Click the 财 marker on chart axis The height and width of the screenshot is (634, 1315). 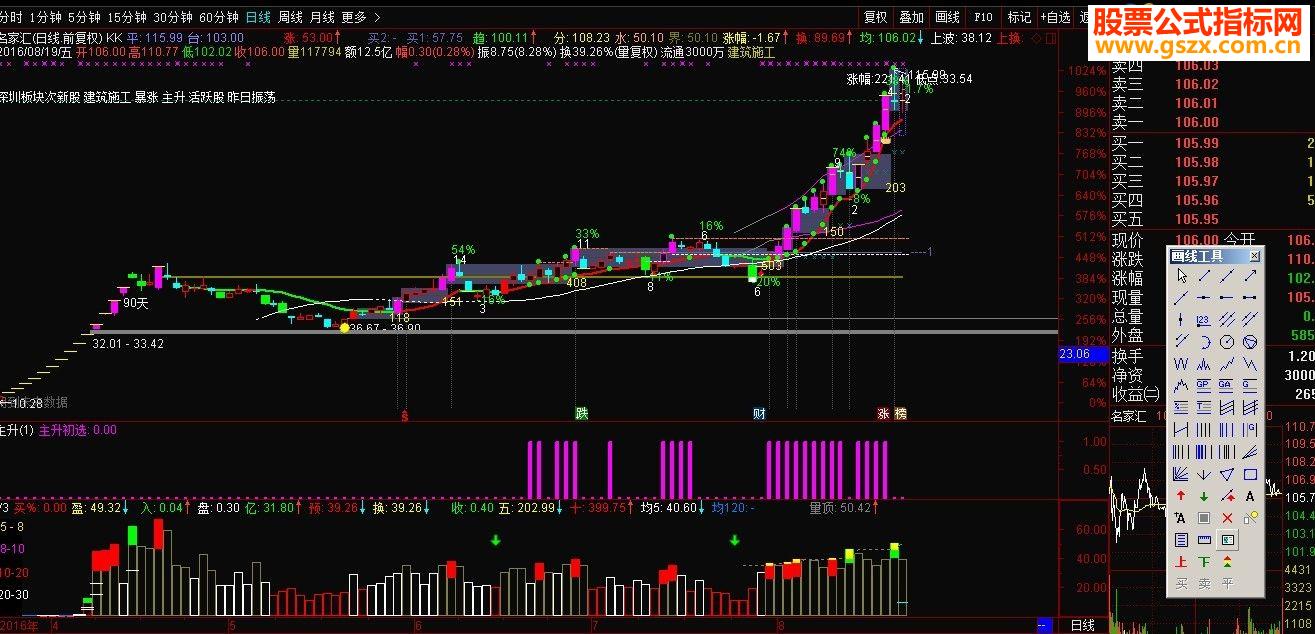coord(760,413)
